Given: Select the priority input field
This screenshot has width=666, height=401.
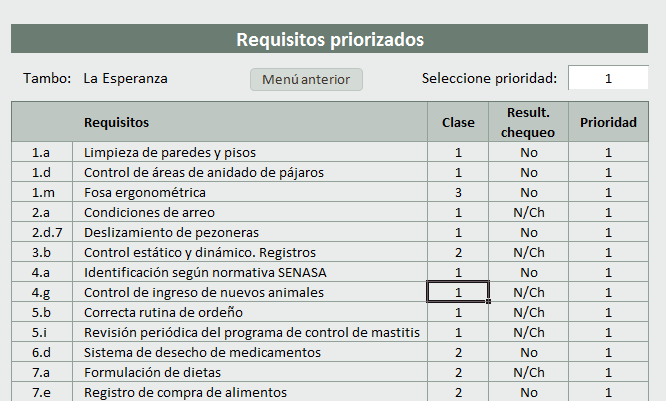Looking at the screenshot, I should click(608, 78).
